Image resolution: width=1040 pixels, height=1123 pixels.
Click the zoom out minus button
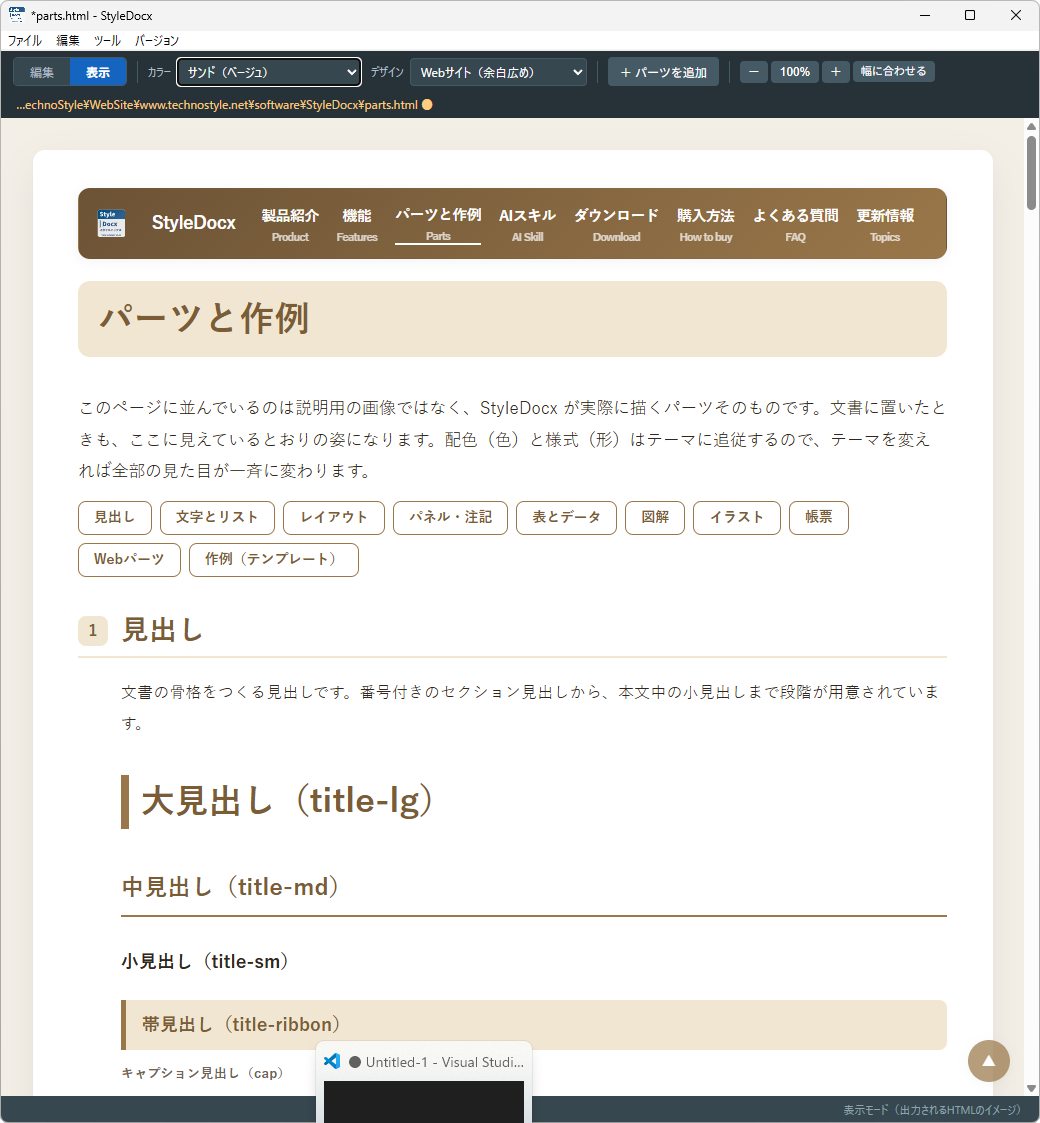click(x=753, y=72)
